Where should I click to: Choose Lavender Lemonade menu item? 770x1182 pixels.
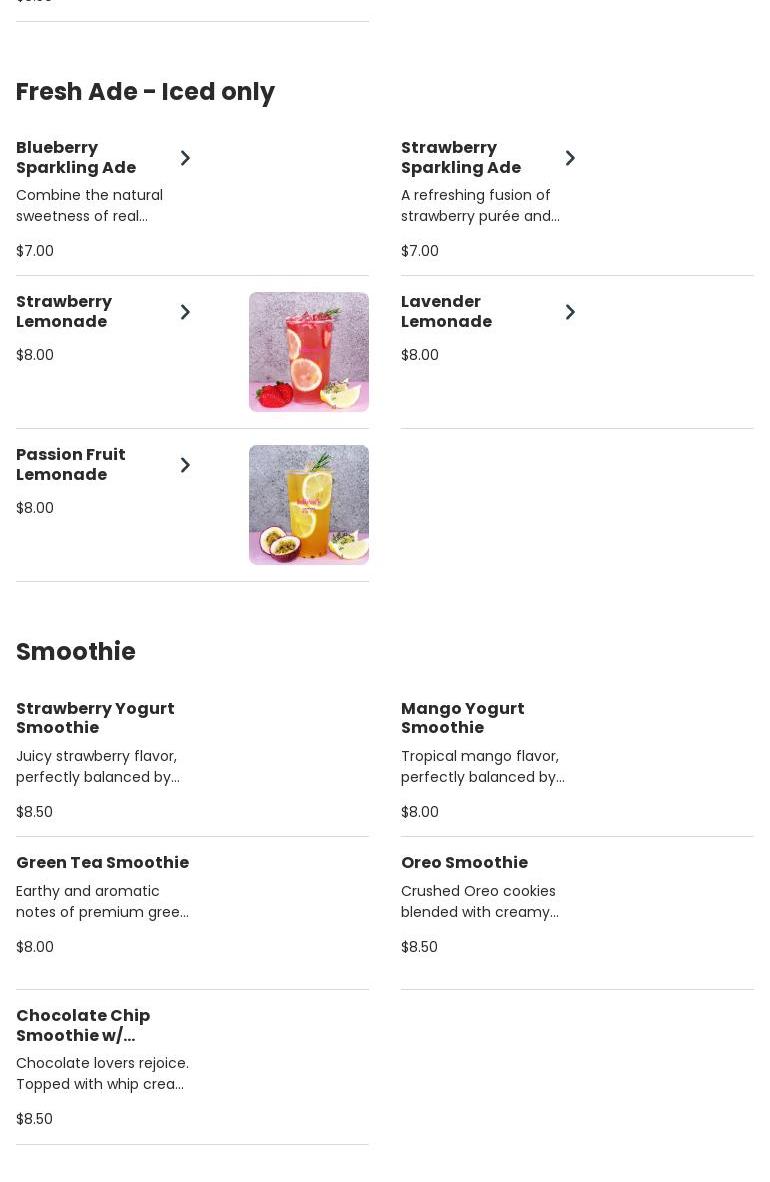(446, 312)
